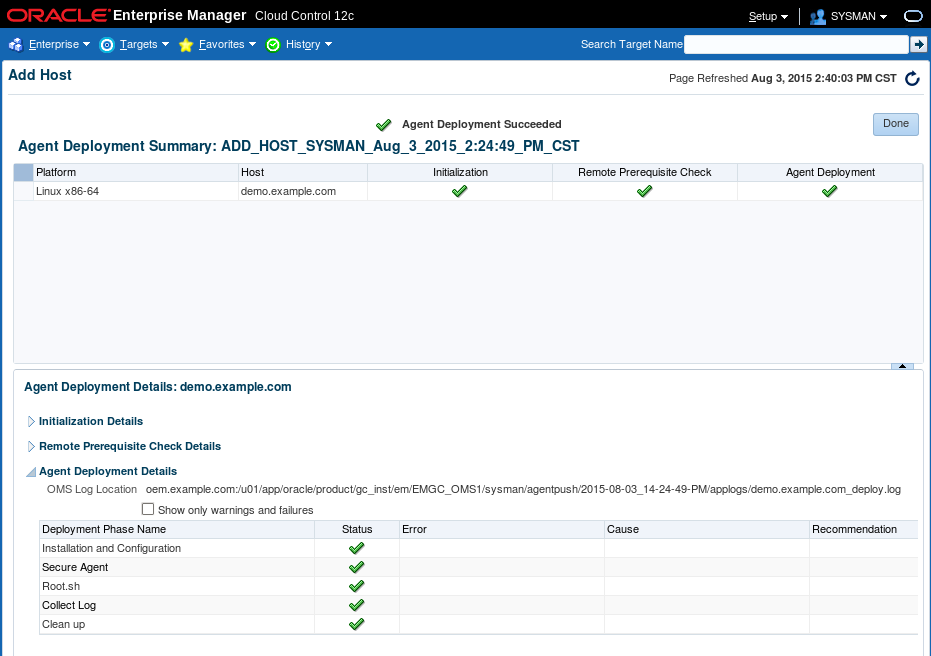Click the Clean up status checkmark

(356, 624)
